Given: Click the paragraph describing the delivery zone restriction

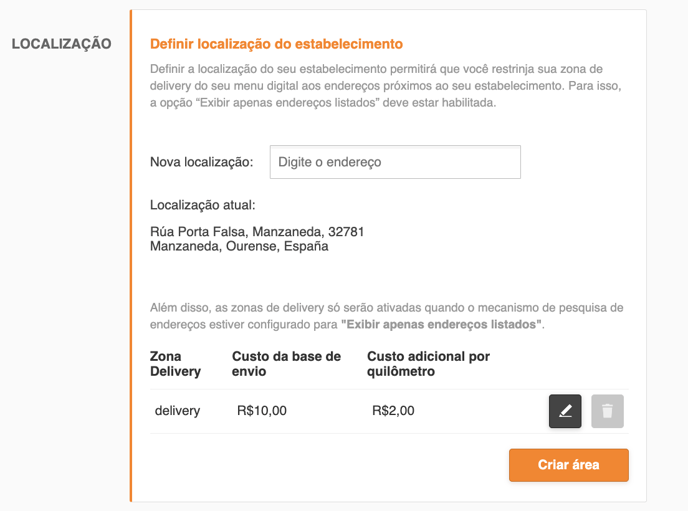Looking at the screenshot, I should coord(386,86).
